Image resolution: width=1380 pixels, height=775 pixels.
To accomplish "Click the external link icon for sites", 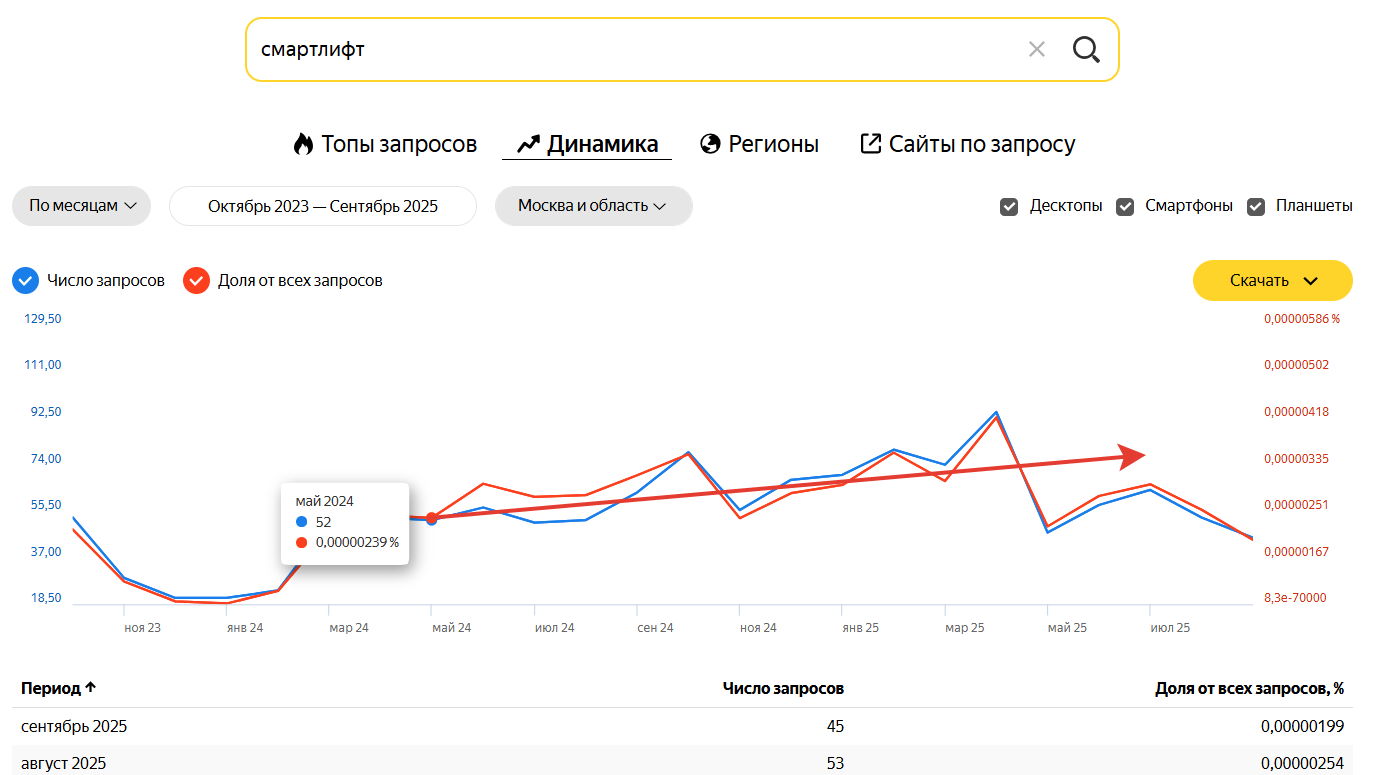I will (871, 144).
